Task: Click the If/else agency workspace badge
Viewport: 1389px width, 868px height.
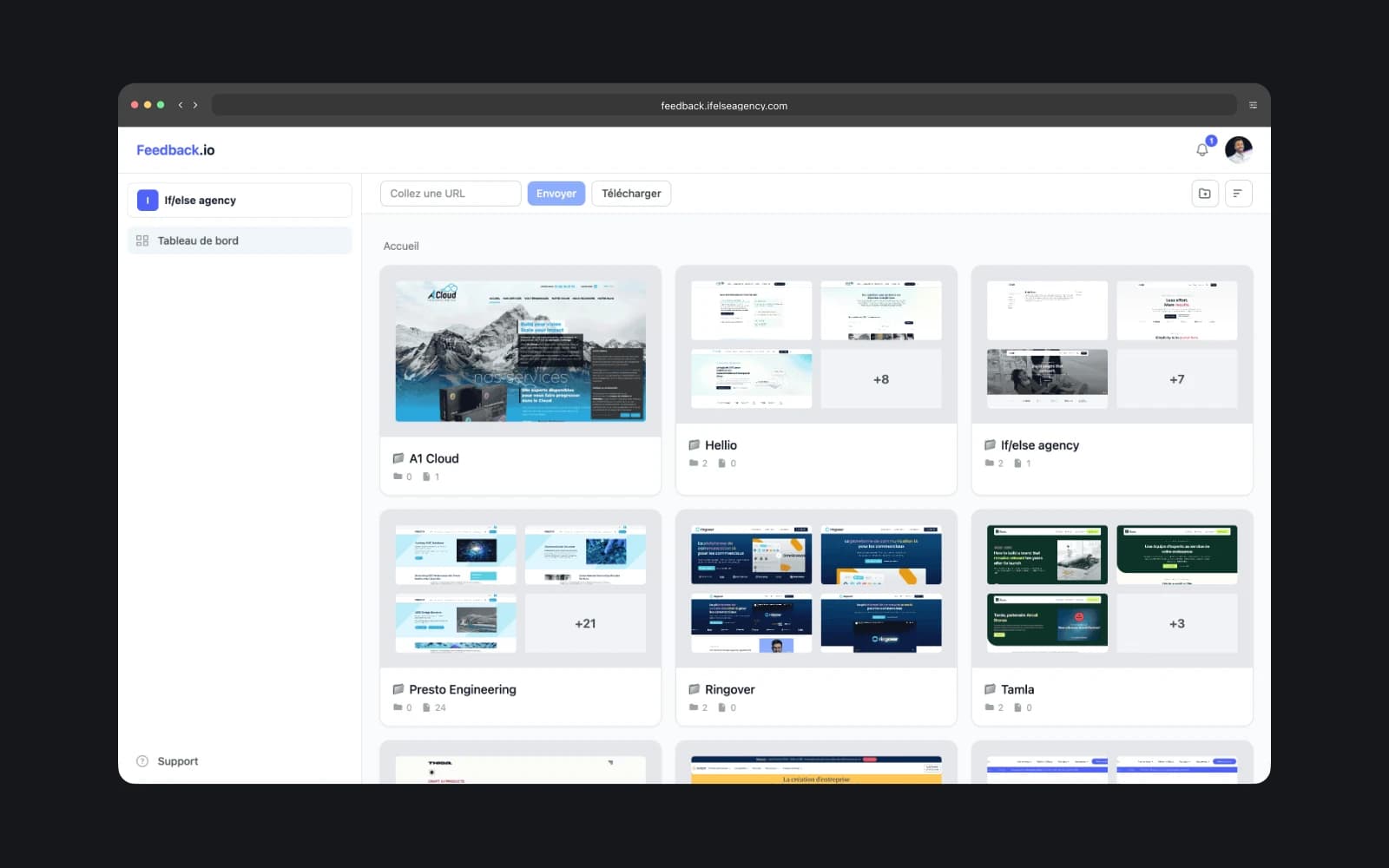Action: point(148,201)
